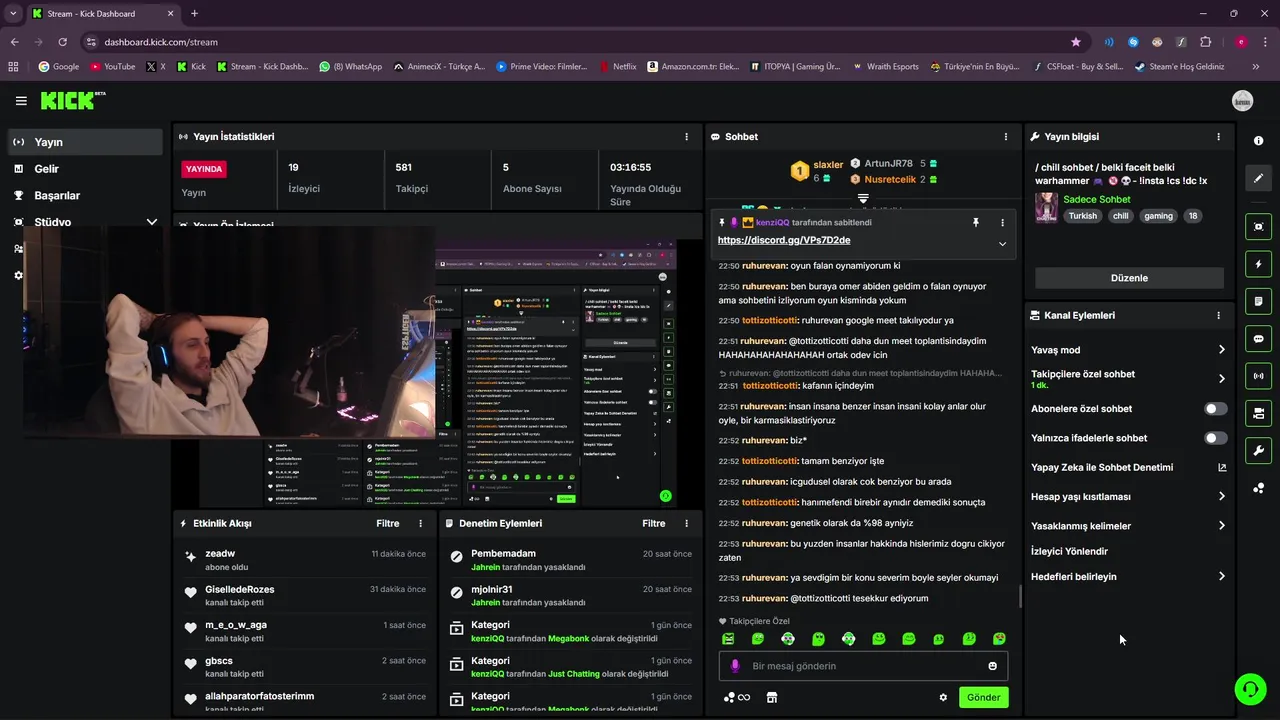Open the user avatar menu
1280x720 pixels.
[x=1242, y=101]
